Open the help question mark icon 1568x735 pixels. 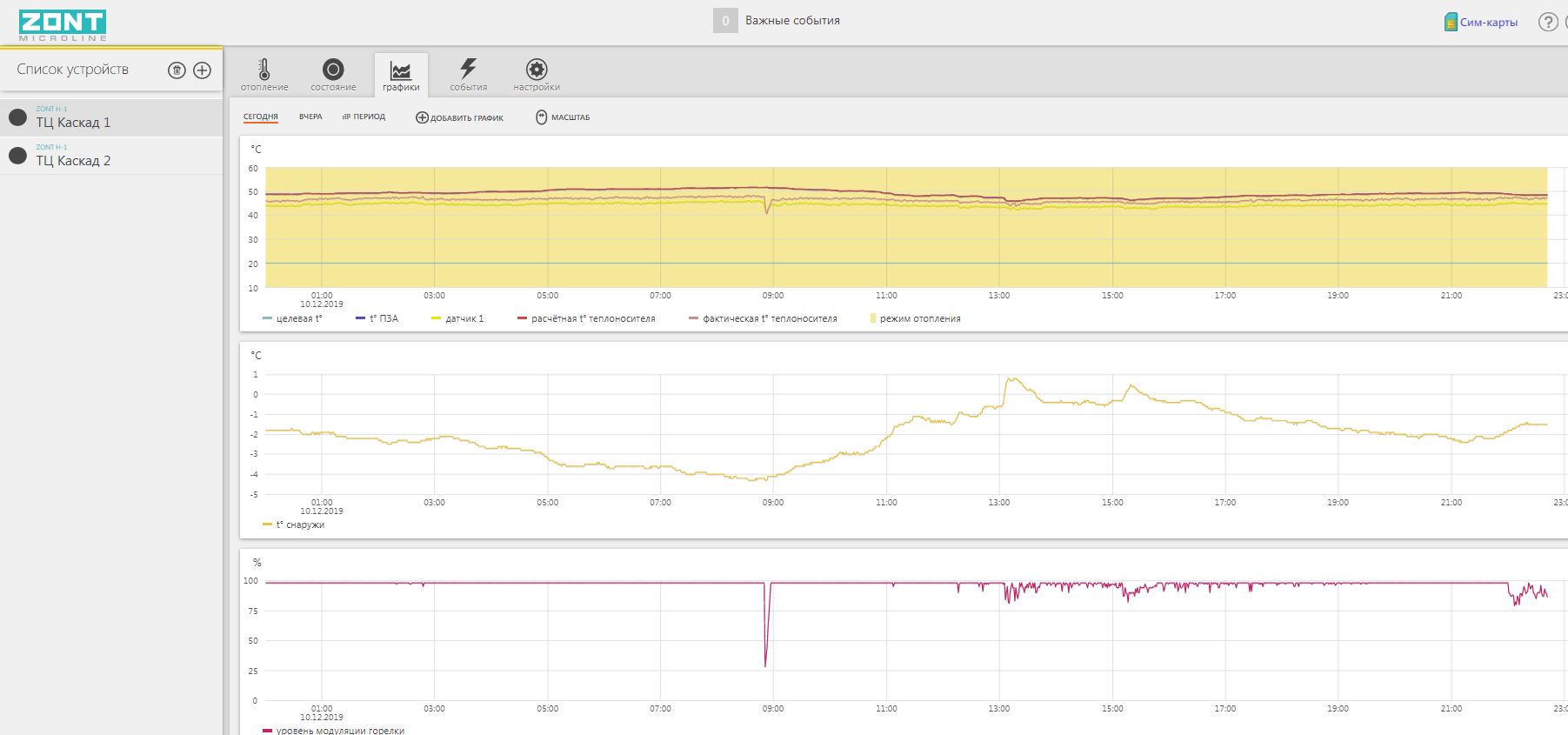[1548, 22]
